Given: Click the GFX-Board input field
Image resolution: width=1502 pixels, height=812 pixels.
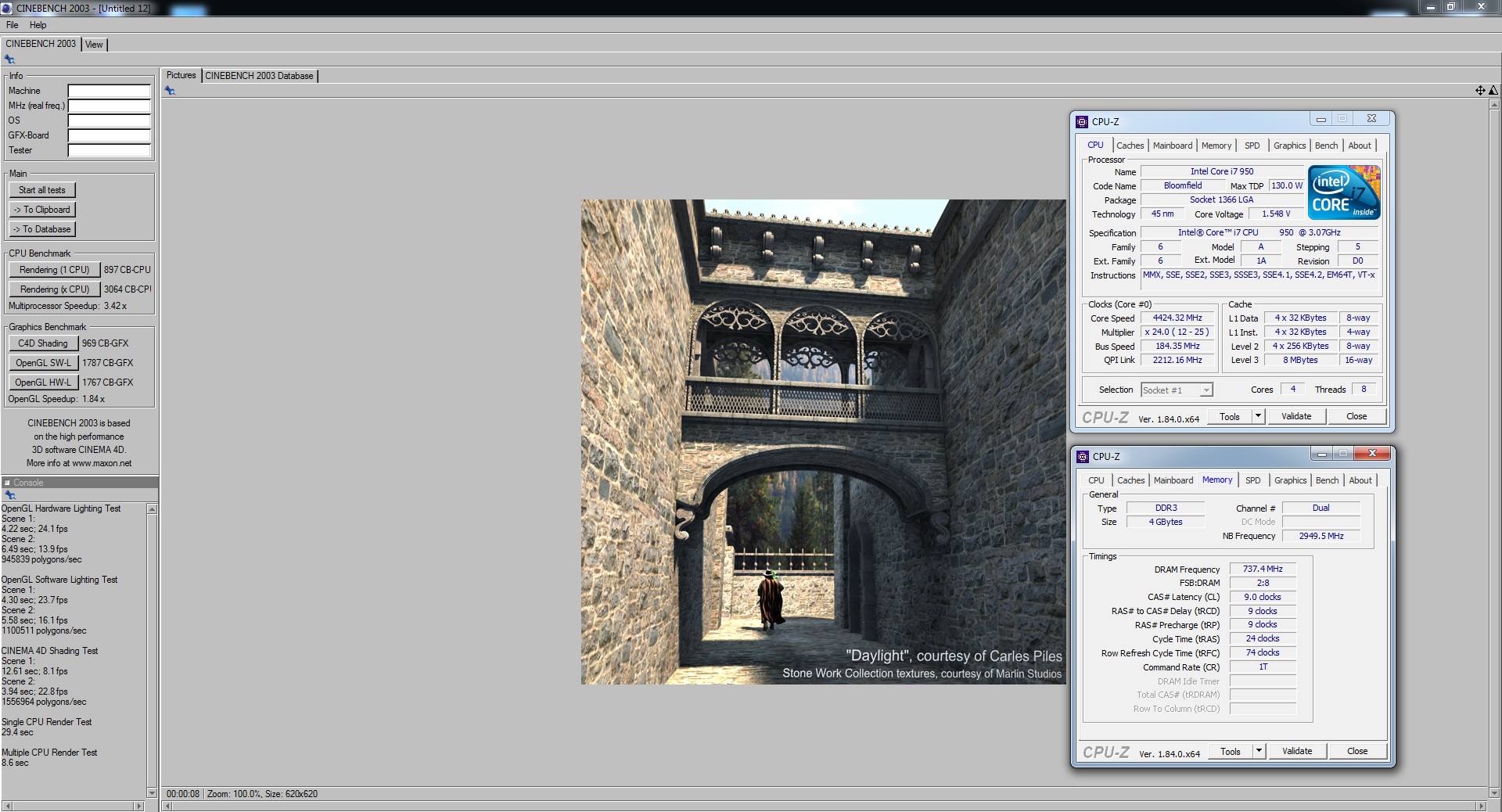Looking at the screenshot, I should tap(109, 135).
